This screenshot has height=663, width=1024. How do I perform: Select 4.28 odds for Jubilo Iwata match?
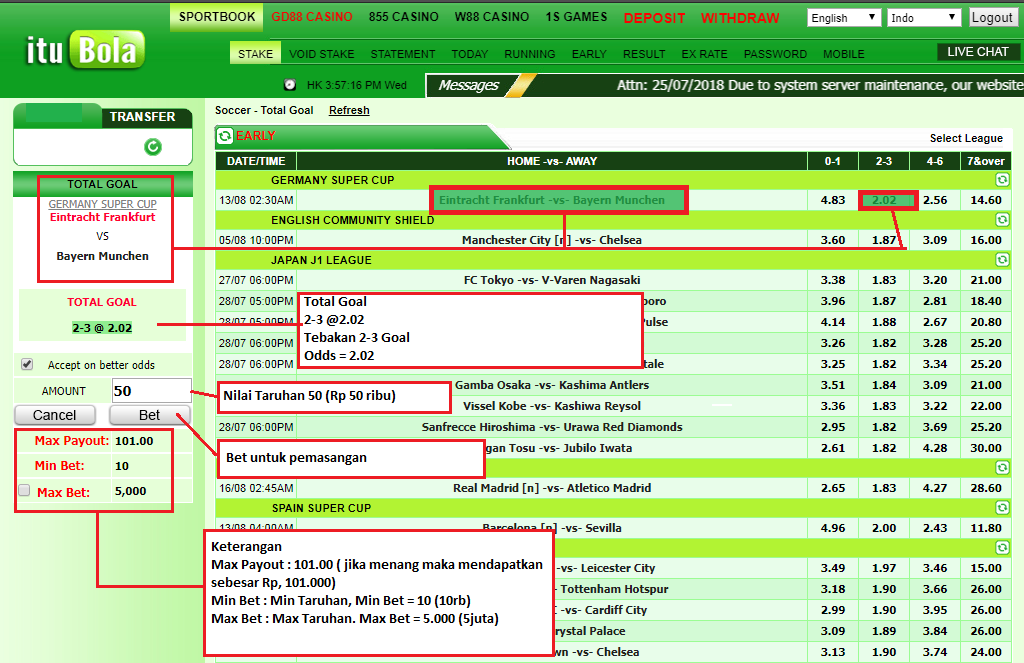(x=935, y=447)
